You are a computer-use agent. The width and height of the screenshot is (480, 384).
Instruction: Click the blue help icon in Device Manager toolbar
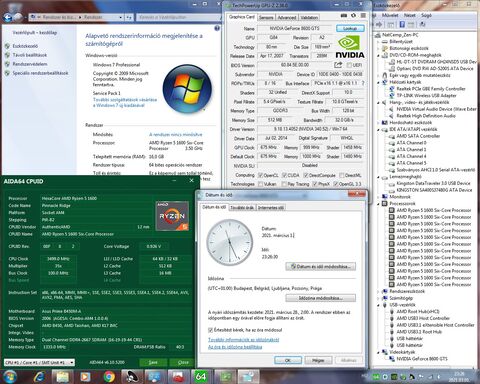click(x=402, y=24)
